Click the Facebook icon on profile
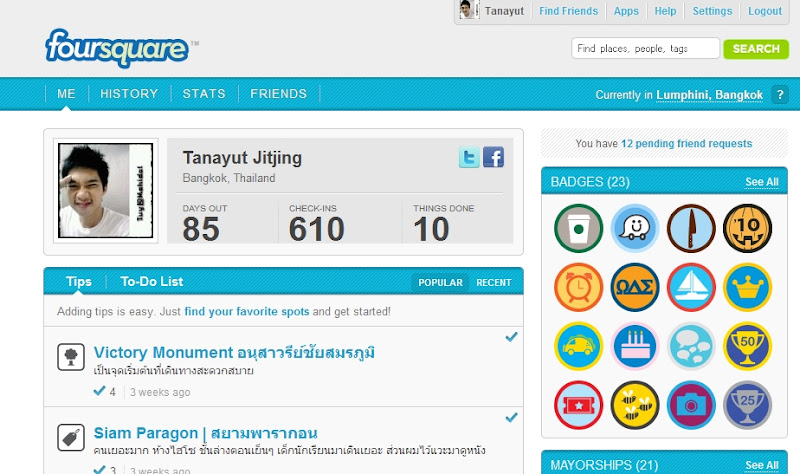This screenshot has width=800, height=474. 493,157
